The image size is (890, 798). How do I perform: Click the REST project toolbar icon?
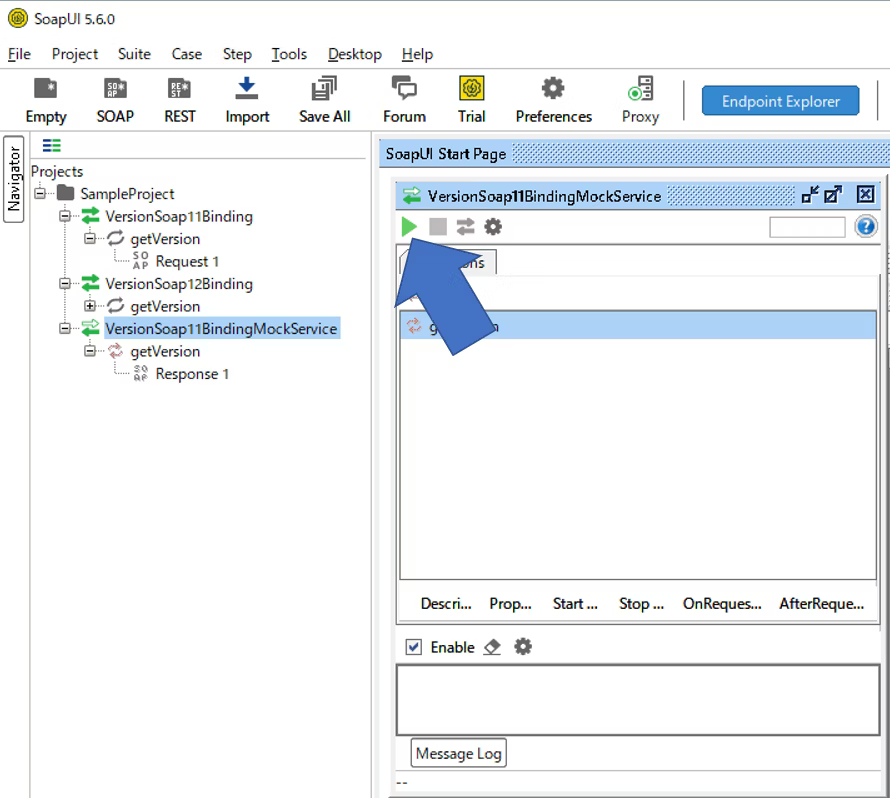click(180, 100)
